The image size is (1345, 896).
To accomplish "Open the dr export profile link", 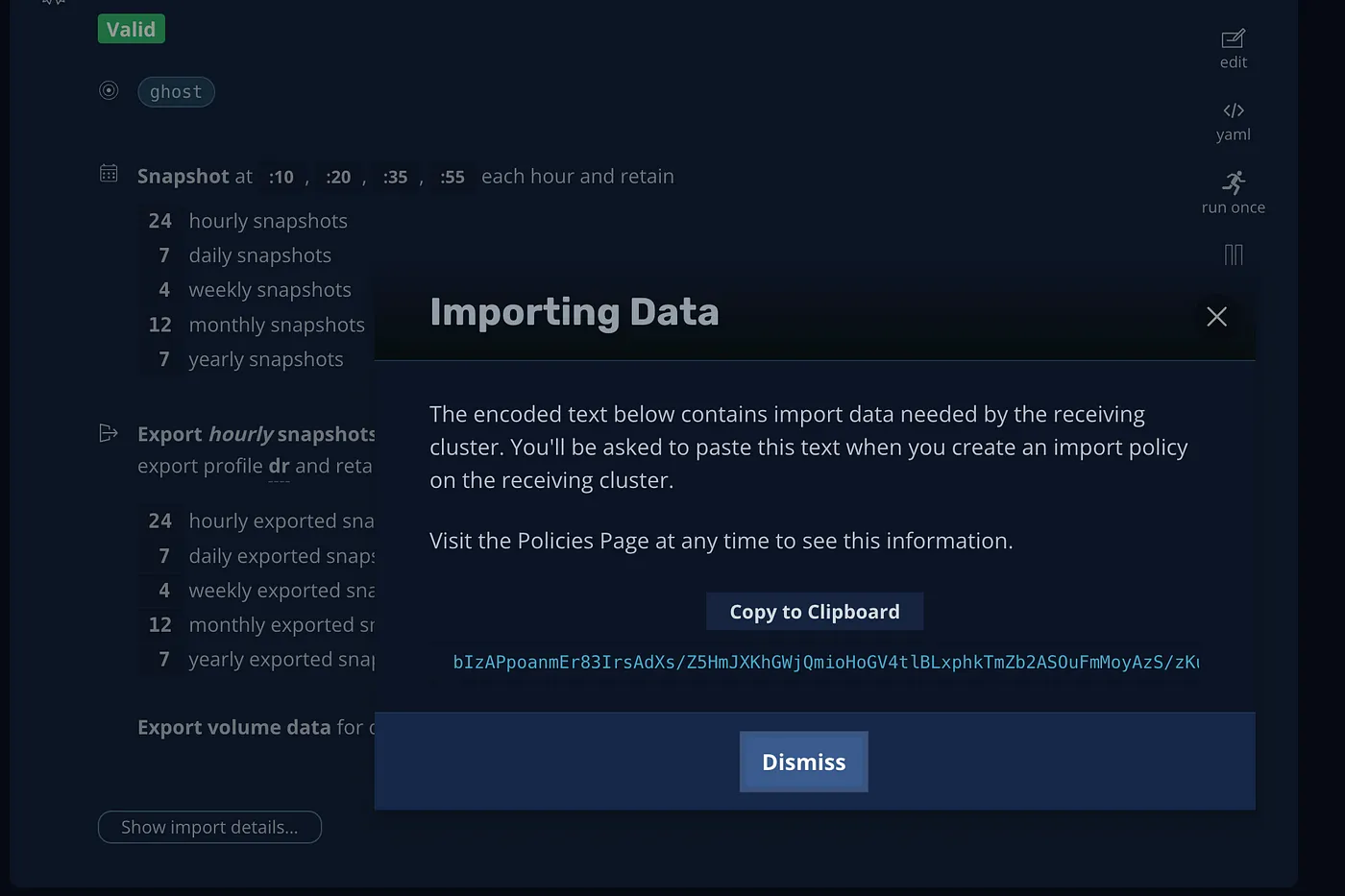I will (279, 467).
